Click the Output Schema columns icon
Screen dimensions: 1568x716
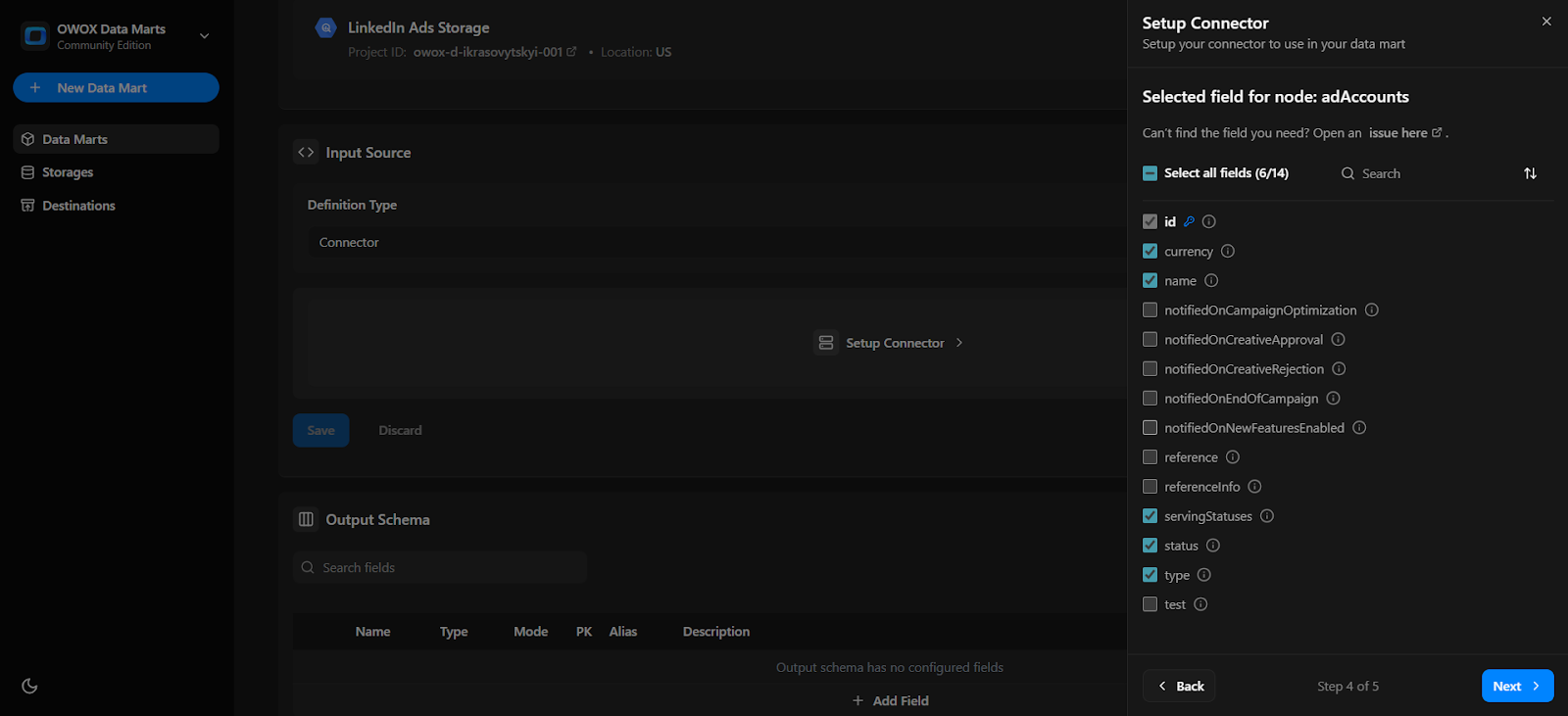pos(306,519)
